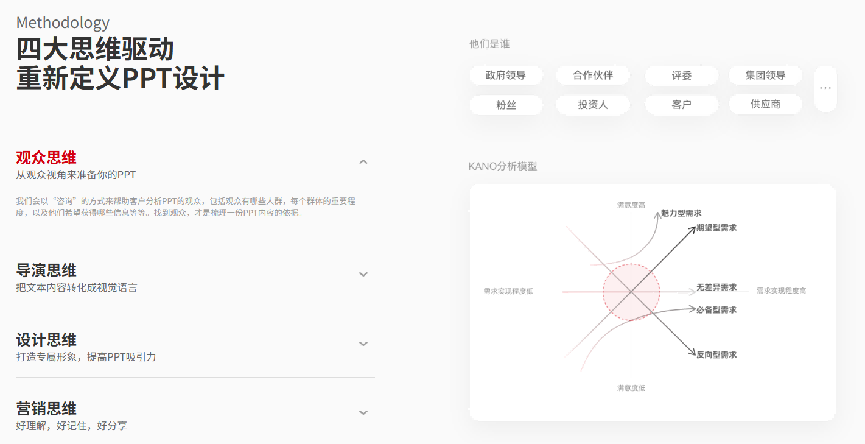This screenshot has height=444, width=865.
Task: Expand the 设计思维 chevron arrow
Action: coord(363,343)
